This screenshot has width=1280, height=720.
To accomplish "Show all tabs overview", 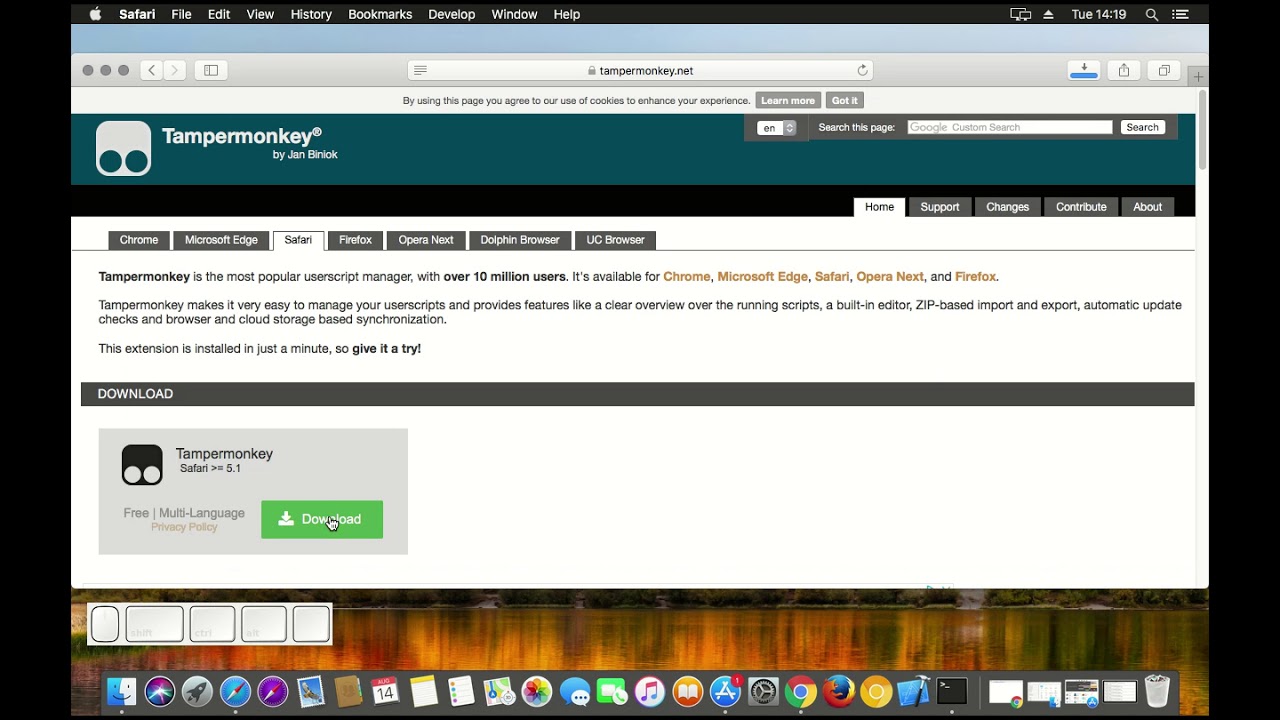I will (1164, 70).
